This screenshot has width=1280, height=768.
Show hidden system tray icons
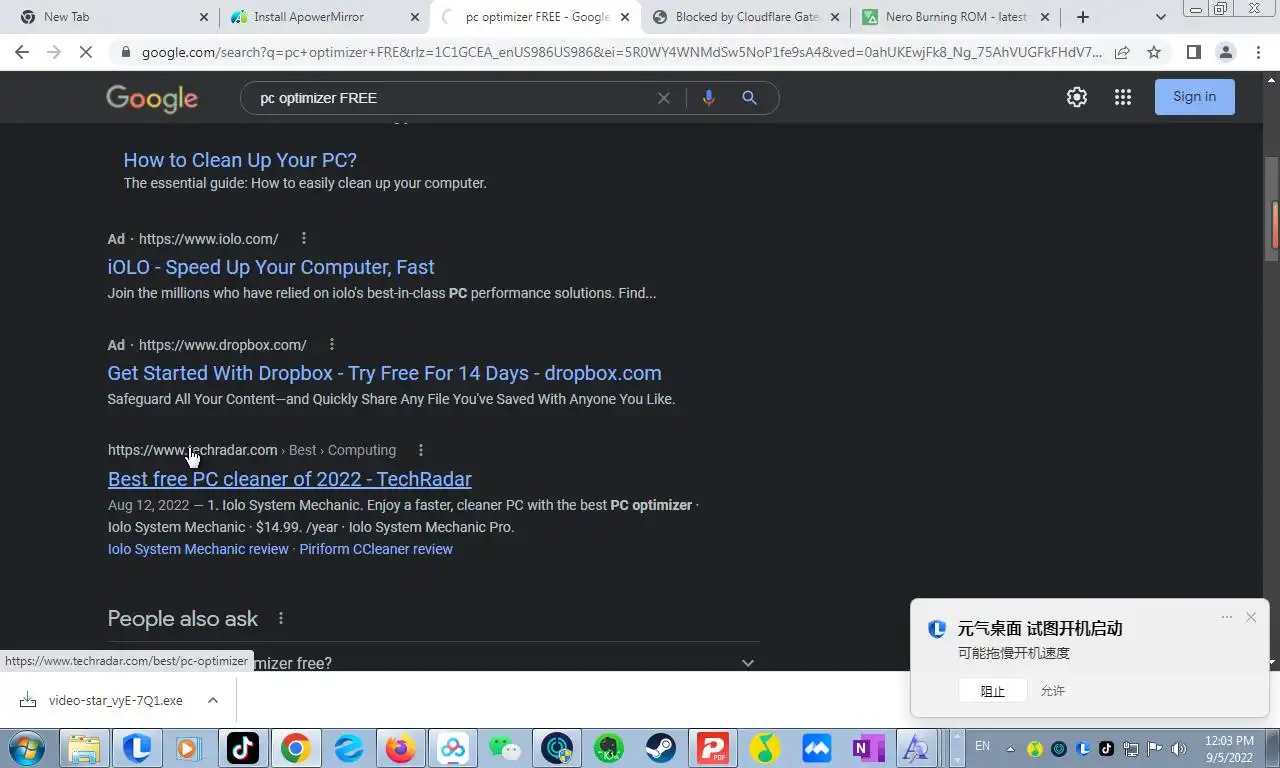click(1009, 748)
